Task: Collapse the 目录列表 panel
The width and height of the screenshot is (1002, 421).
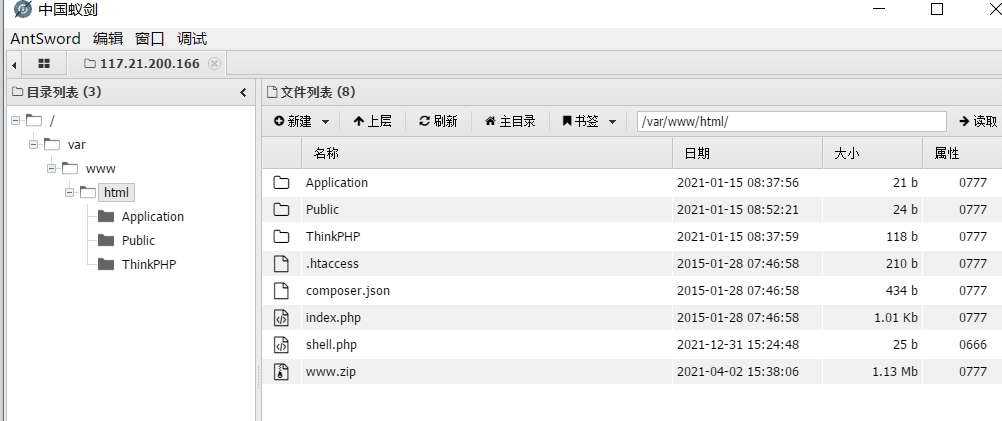Action: (243, 93)
